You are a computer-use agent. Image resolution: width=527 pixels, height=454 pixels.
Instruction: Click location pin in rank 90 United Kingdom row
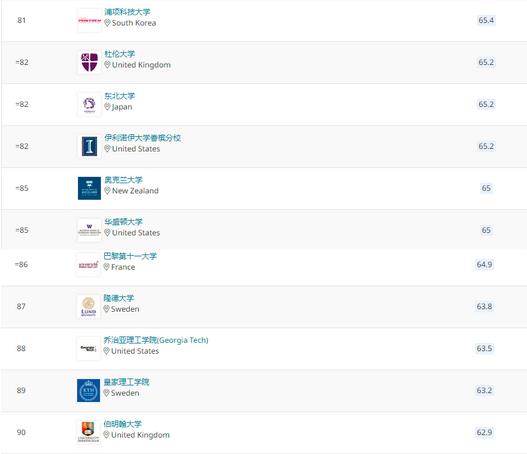tap(107, 435)
